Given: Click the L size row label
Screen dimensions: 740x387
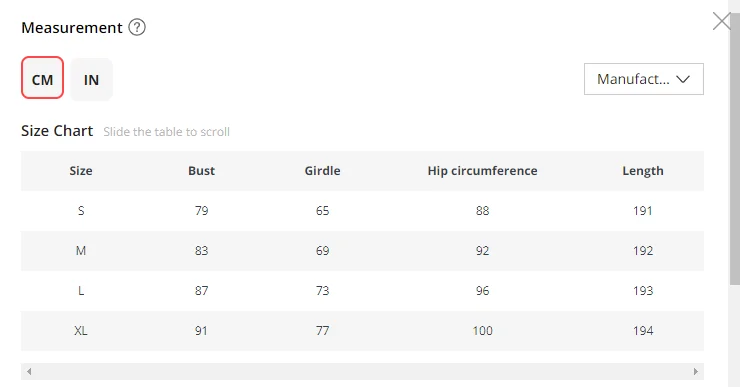Looking at the screenshot, I should pos(81,291).
